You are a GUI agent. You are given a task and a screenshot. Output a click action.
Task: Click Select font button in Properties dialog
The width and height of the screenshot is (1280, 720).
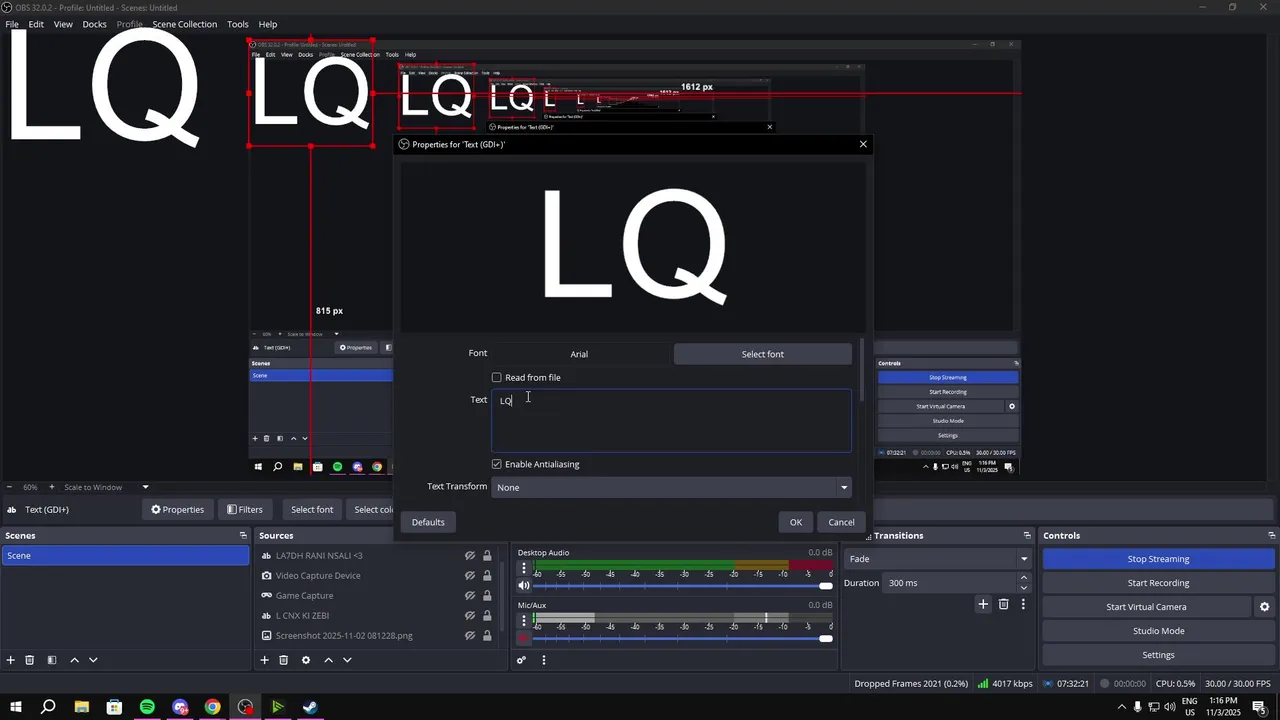[763, 354]
